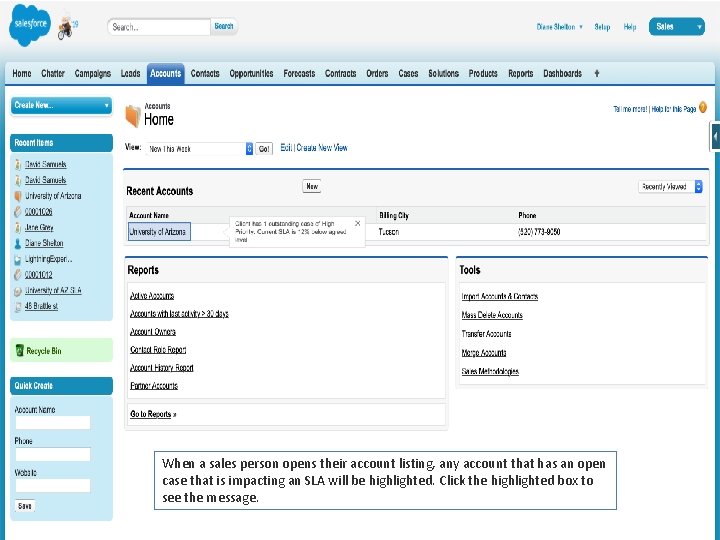Open the Reports tab
This screenshot has height=540, width=720.
pyautogui.click(x=520, y=73)
